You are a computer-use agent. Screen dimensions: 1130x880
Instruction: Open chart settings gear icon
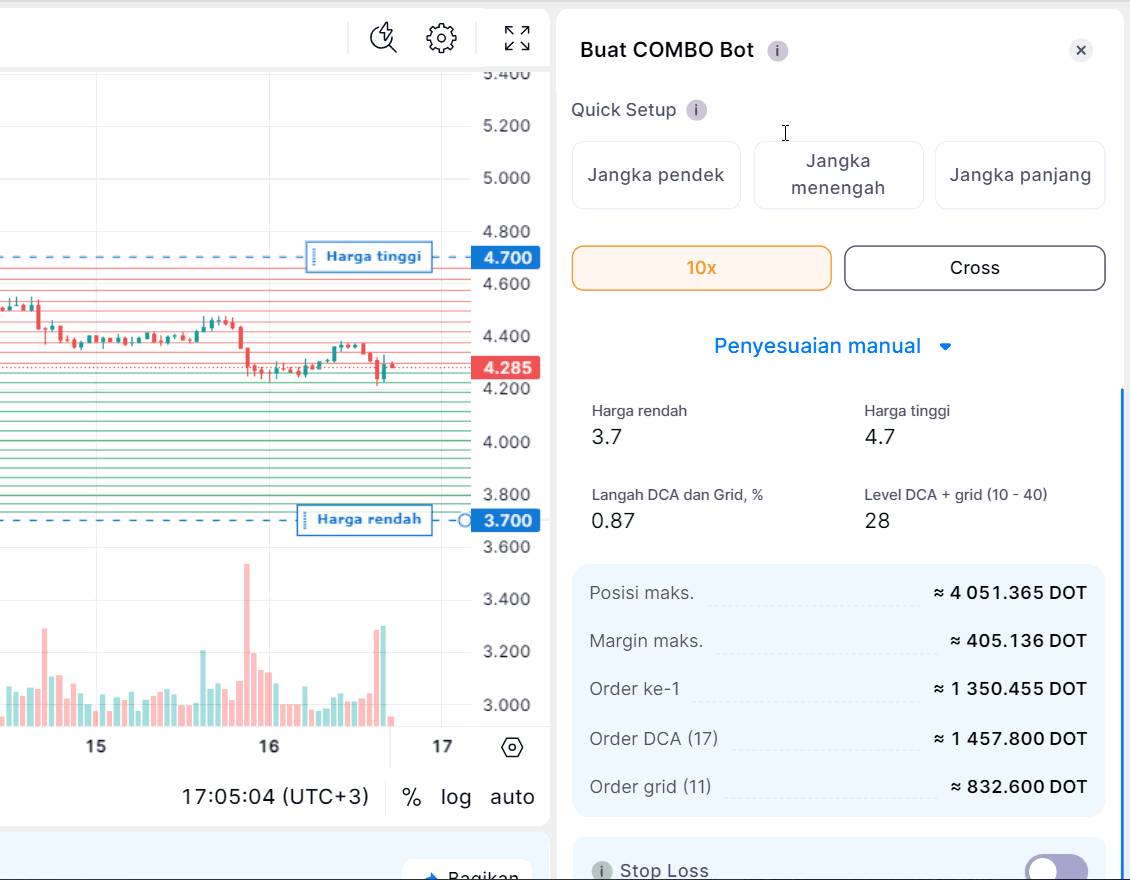441,38
